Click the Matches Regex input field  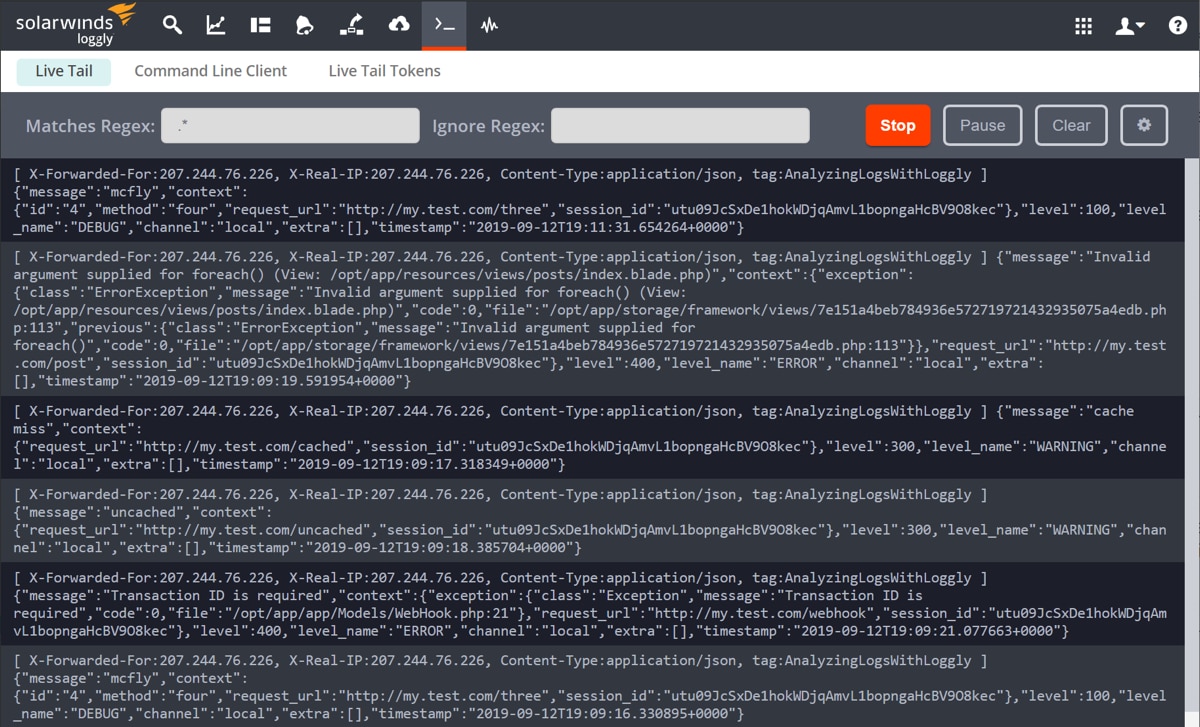(290, 126)
